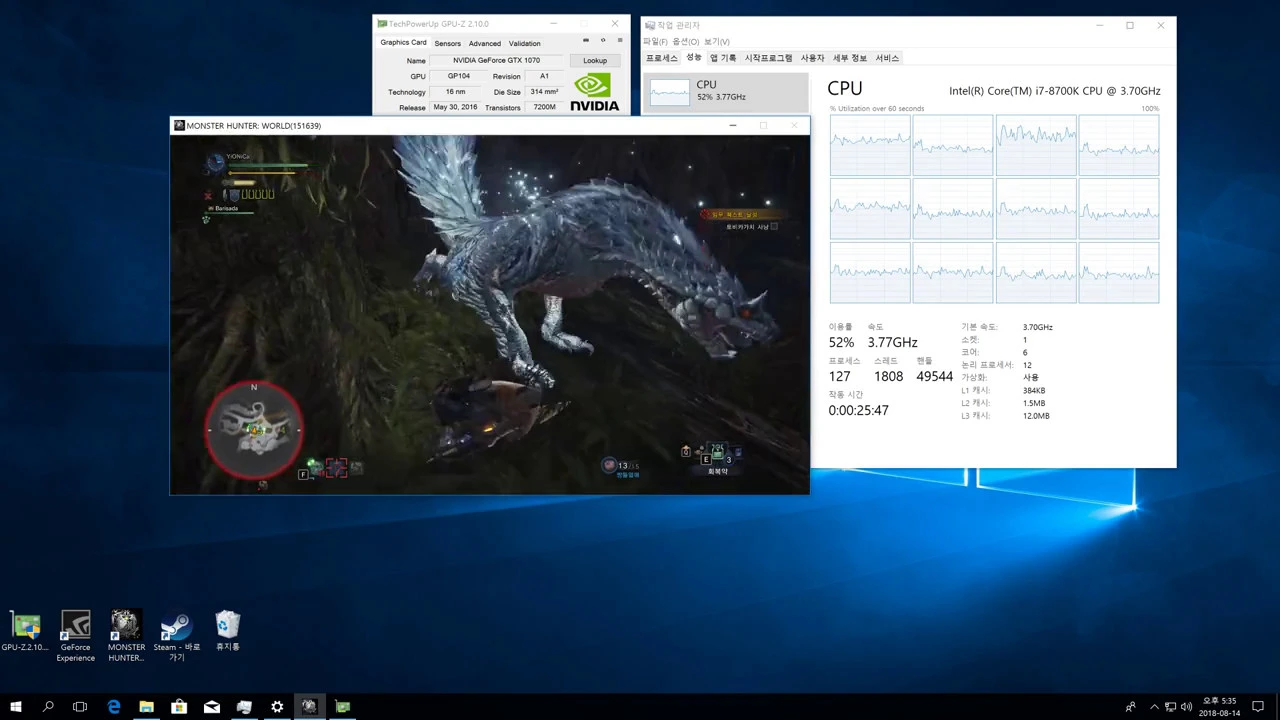Image resolution: width=1280 pixels, height=720 pixels.
Task: Open File Explorer from the taskbar
Action: [146, 707]
